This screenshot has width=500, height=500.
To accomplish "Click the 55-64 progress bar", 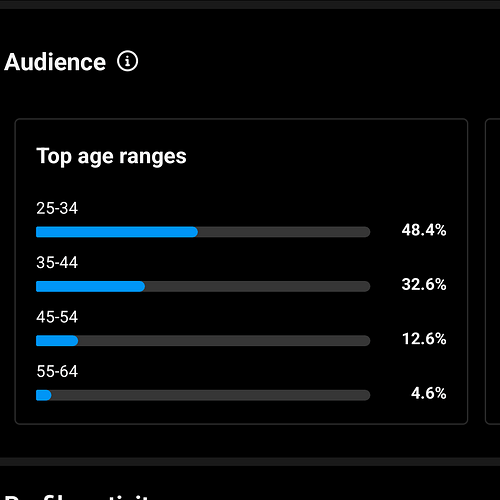I will [x=203, y=395].
